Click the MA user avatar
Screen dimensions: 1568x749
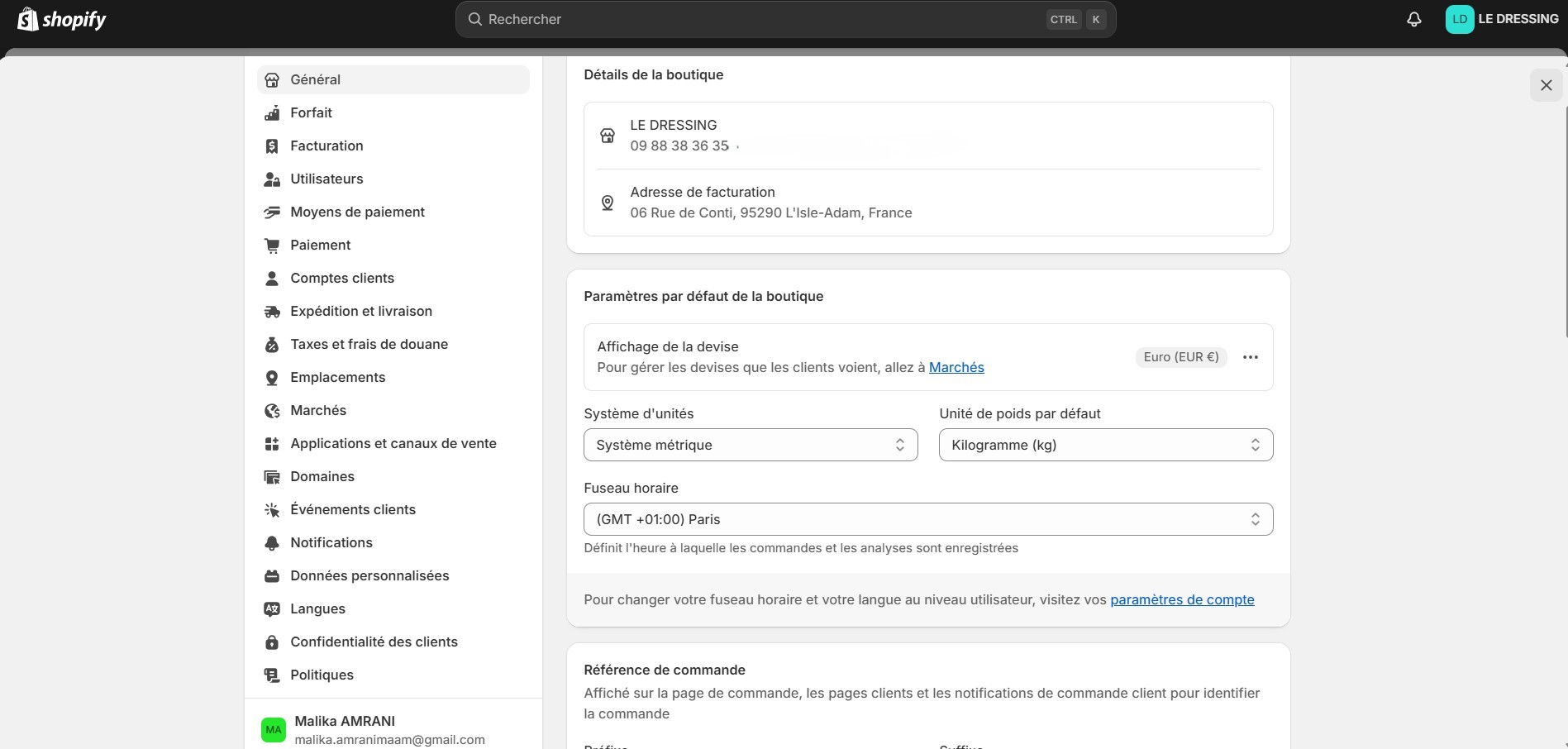tap(274, 729)
